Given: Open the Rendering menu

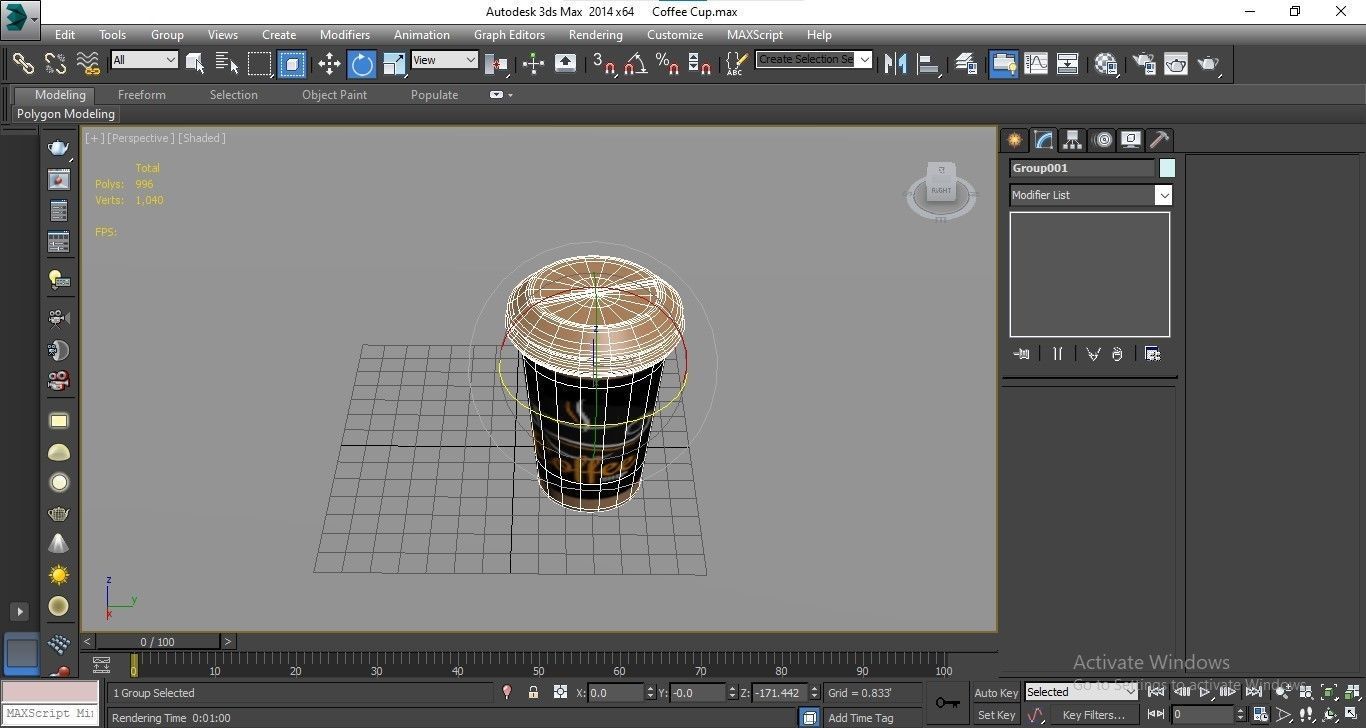Looking at the screenshot, I should point(596,34).
